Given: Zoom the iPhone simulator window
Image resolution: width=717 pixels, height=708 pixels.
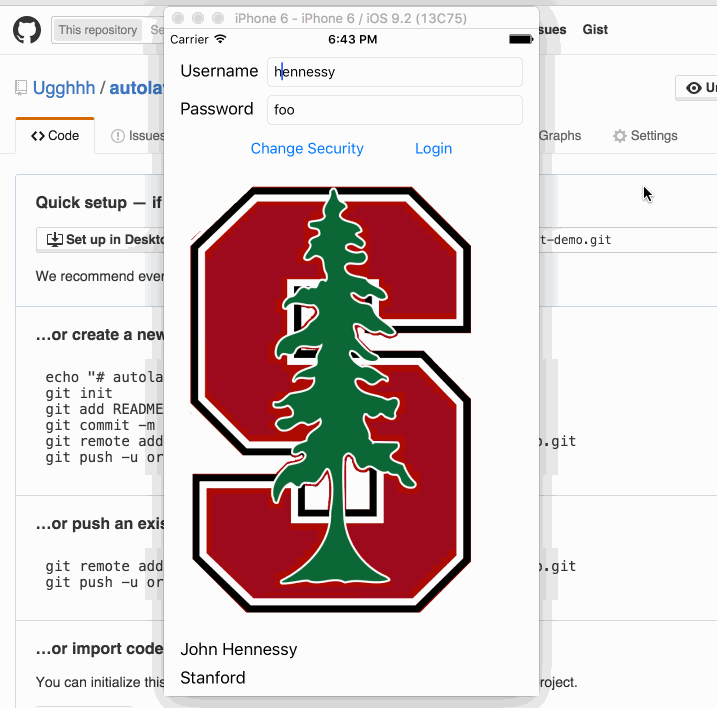Looking at the screenshot, I should (219, 18).
